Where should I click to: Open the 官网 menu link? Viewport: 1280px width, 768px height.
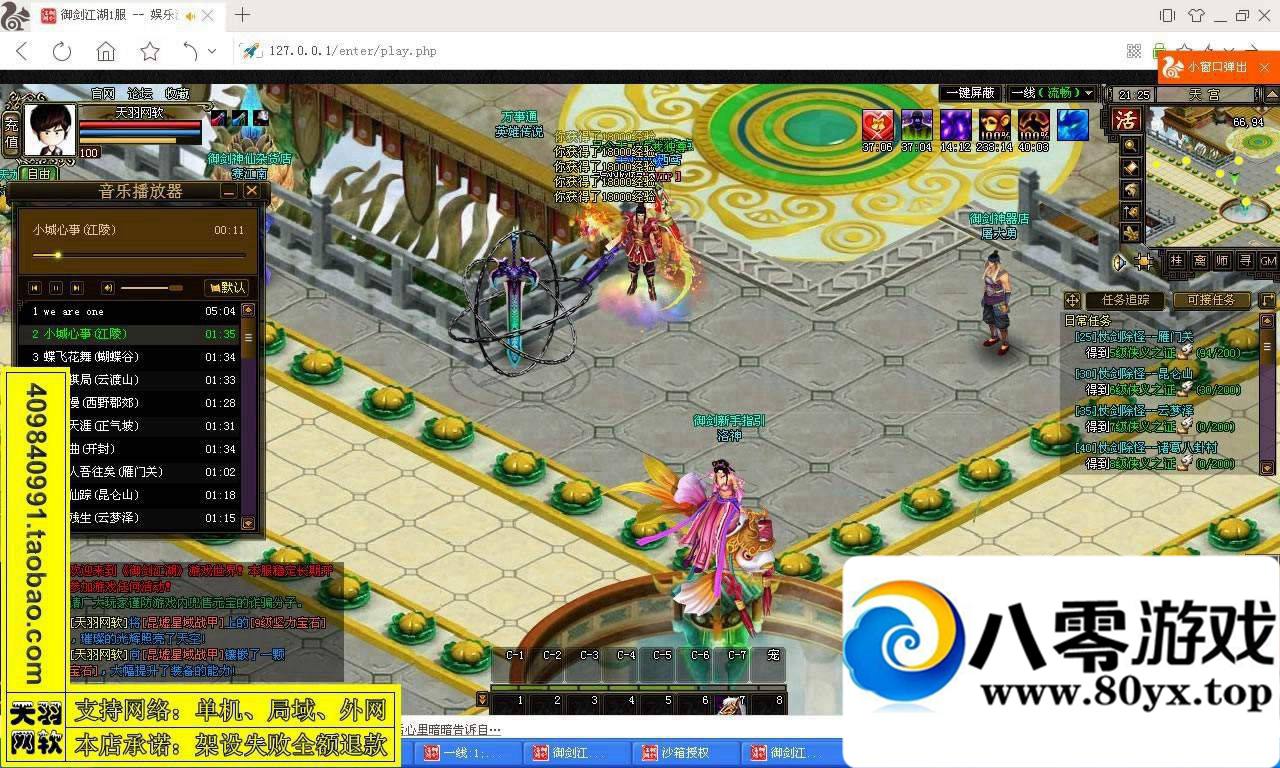[102, 93]
